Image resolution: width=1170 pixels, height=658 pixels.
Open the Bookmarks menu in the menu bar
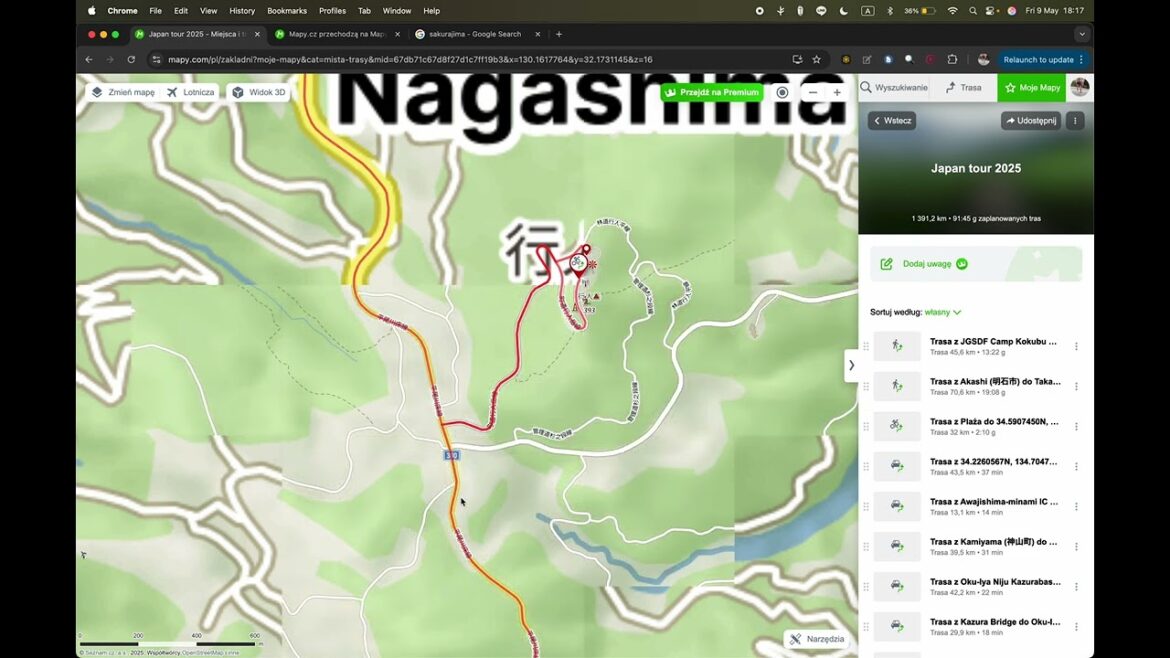287,10
